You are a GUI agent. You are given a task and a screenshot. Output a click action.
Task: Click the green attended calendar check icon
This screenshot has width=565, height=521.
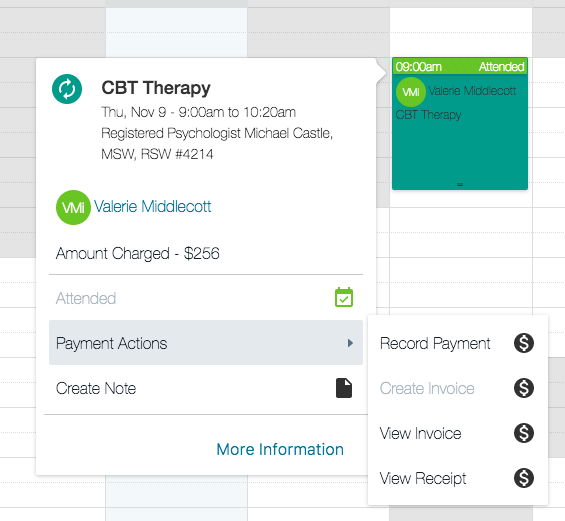tap(344, 297)
